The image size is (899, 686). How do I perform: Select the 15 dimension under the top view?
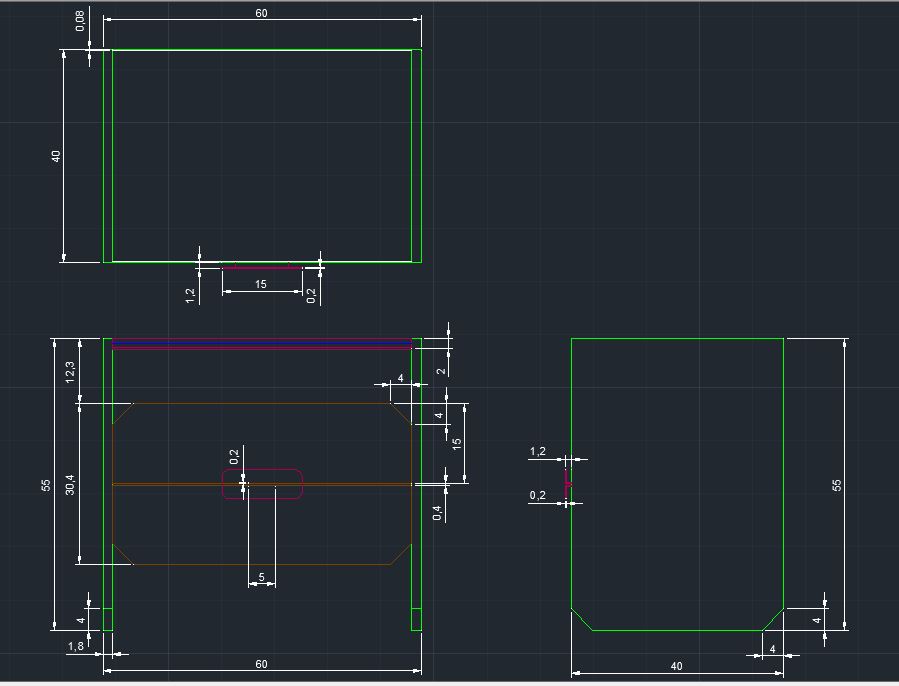pos(261,284)
